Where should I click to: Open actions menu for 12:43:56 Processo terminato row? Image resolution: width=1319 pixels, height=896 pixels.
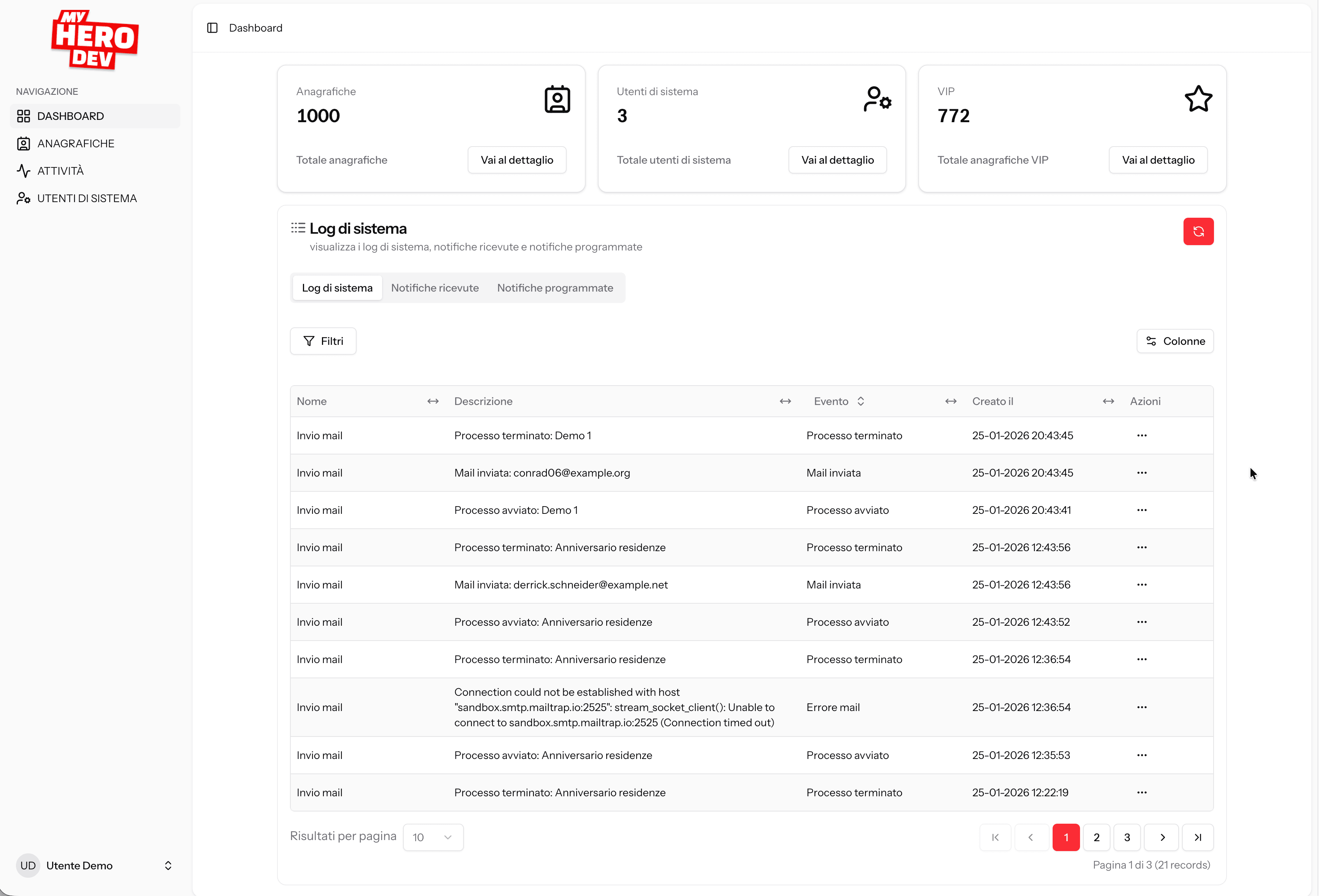click(1142, 547)
